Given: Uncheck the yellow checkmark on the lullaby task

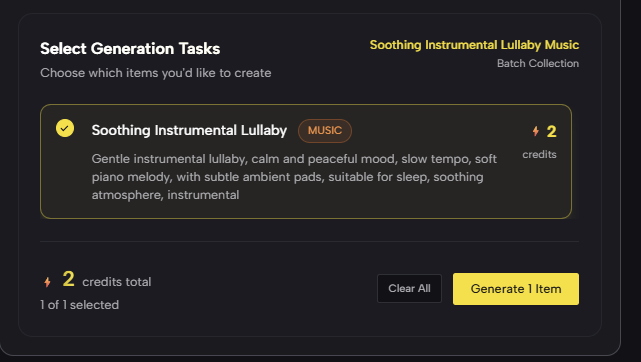Looking at the screenshot, I should [65, 128].
